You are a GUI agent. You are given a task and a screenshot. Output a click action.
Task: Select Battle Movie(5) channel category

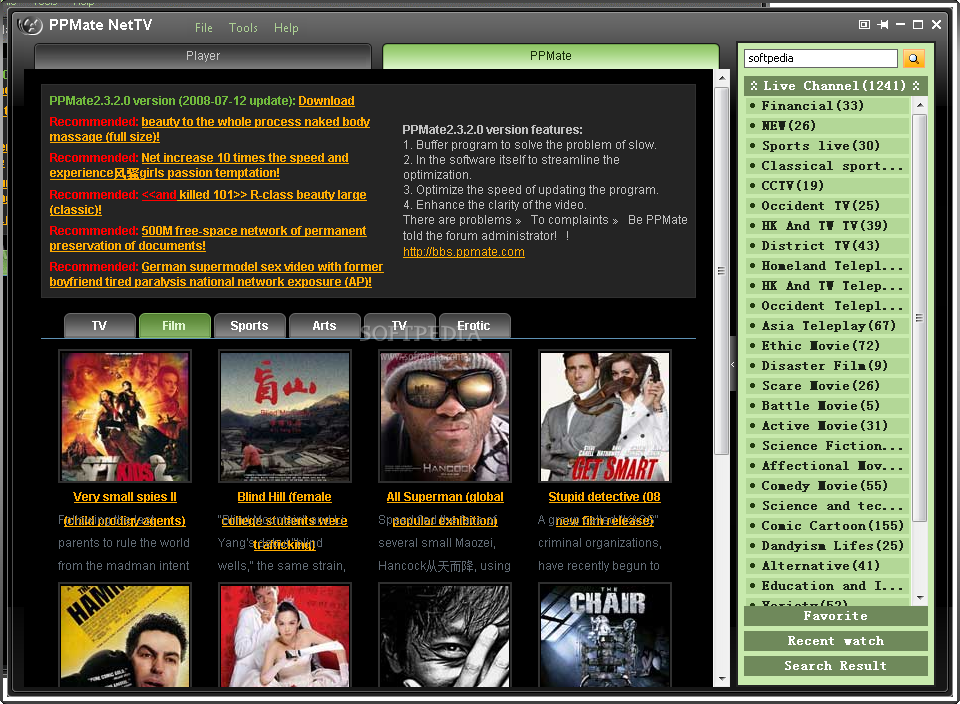pyautogui.click(x=828, y=406)
